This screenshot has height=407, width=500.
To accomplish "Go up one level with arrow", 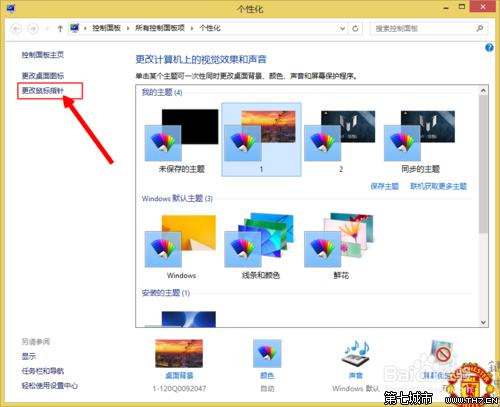I will point(60,29).
